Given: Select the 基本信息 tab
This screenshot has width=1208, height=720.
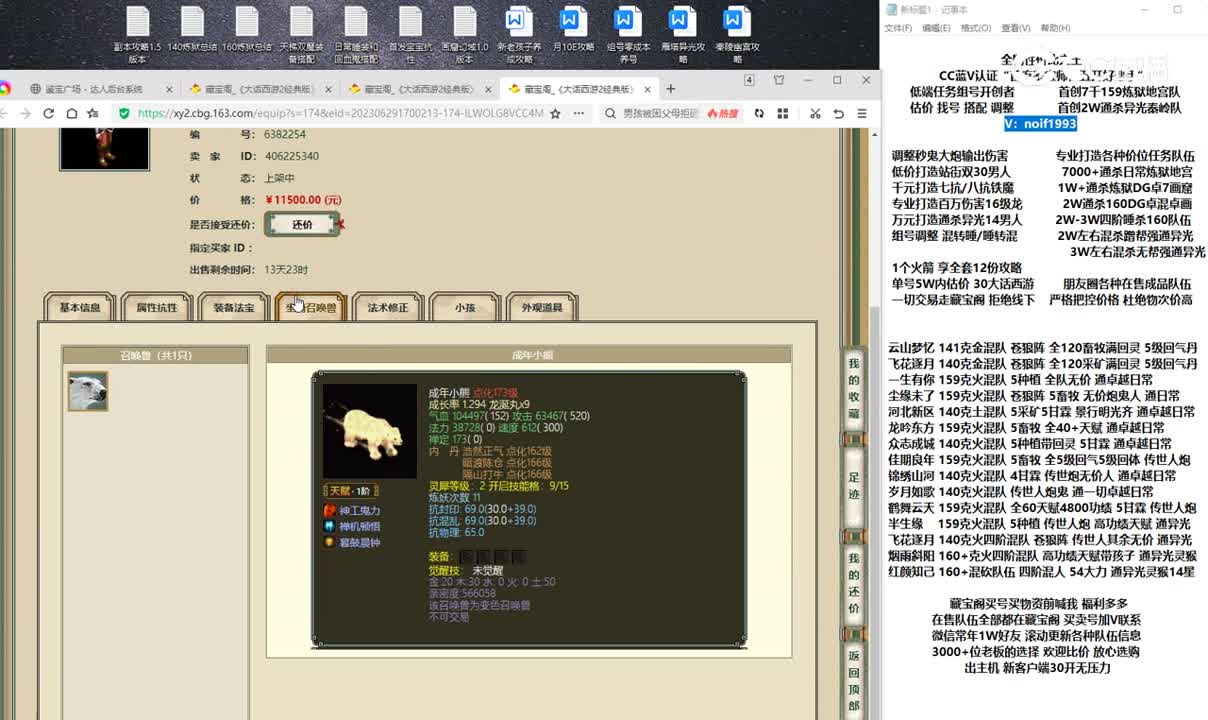Looking at the screenshot, I should [x=80, y=308].
